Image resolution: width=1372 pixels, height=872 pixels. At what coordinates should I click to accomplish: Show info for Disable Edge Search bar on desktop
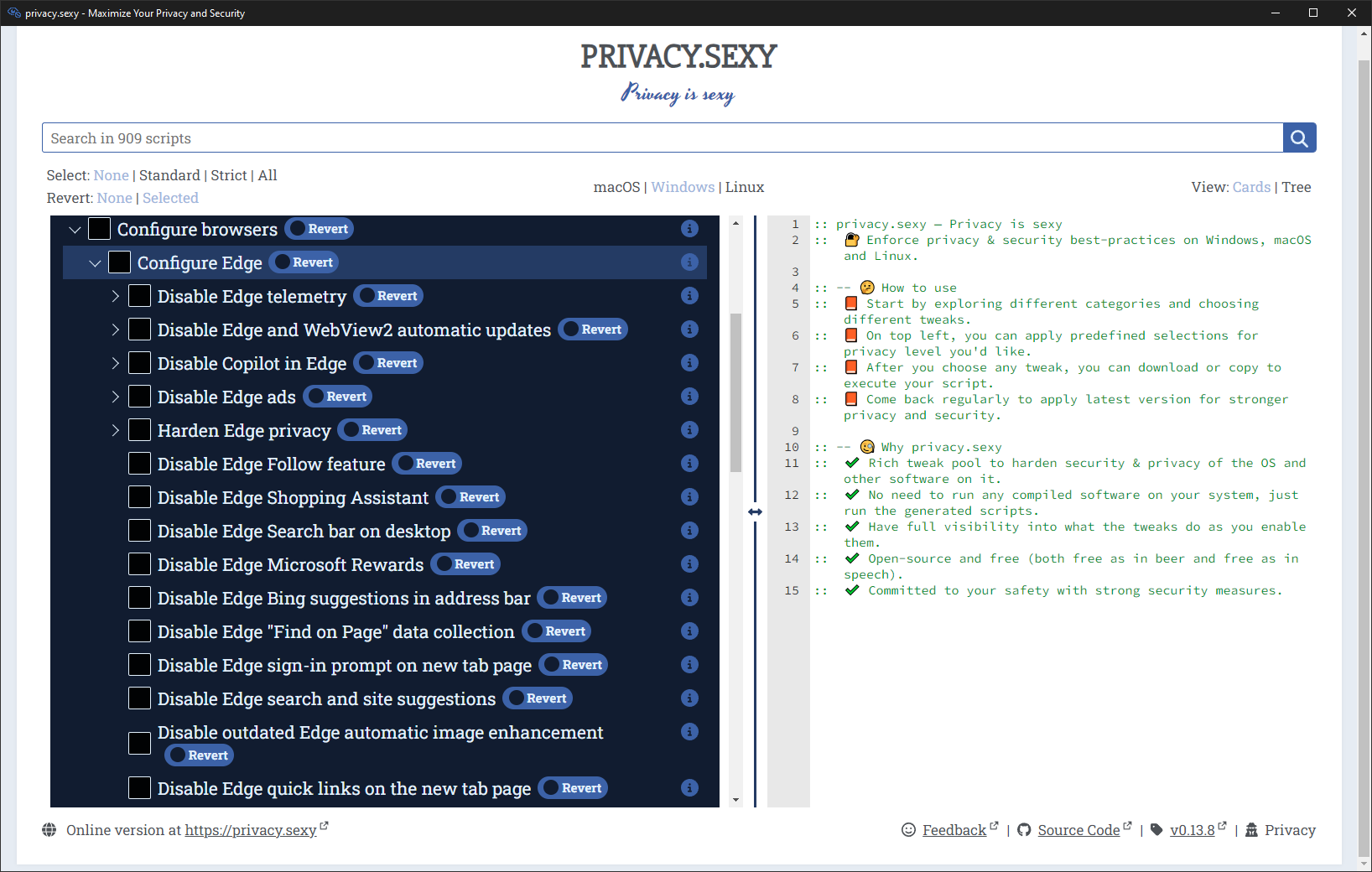[x=689, y=531]
